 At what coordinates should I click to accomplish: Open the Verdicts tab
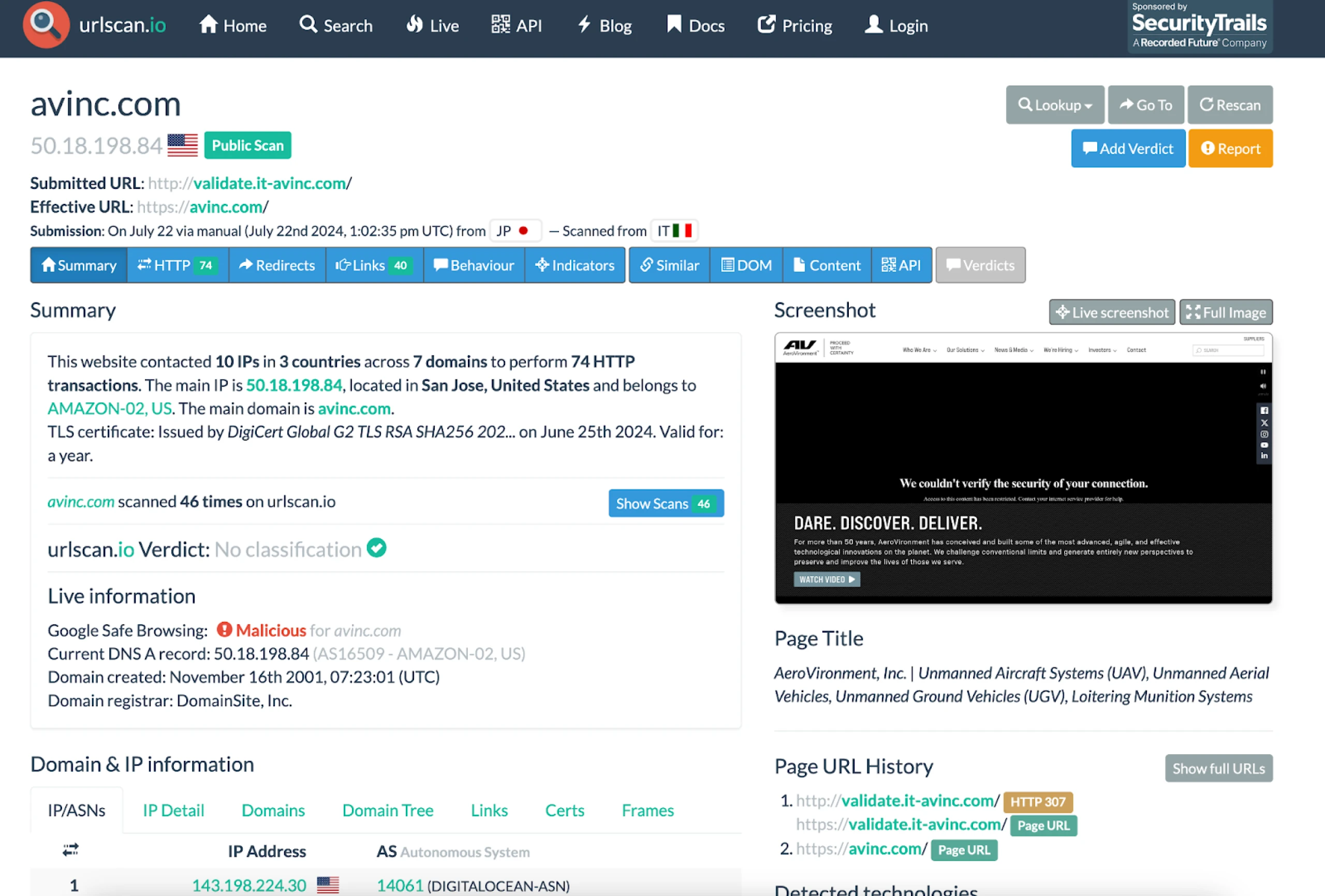980,265
